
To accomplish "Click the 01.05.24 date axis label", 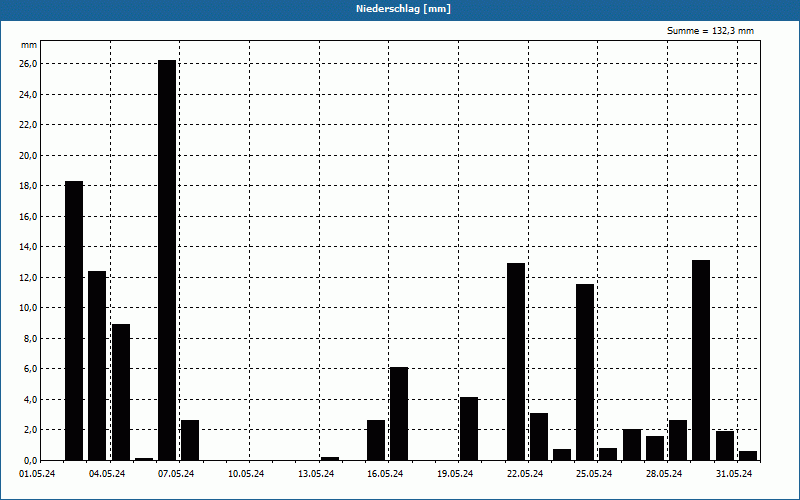I will pyautogui.click(x=37, y=474).
